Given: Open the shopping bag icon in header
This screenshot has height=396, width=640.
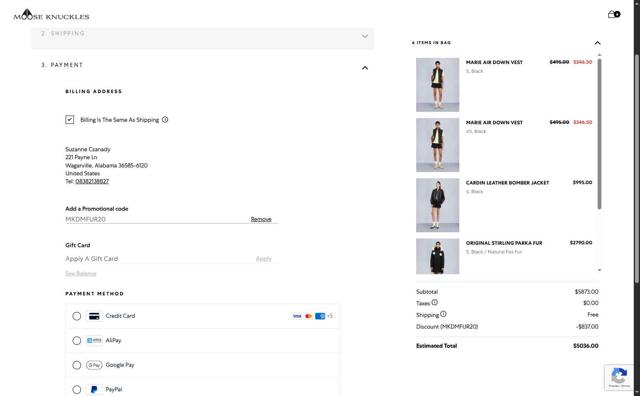Looking at the screenshot, I should click(x=614, y=14).
